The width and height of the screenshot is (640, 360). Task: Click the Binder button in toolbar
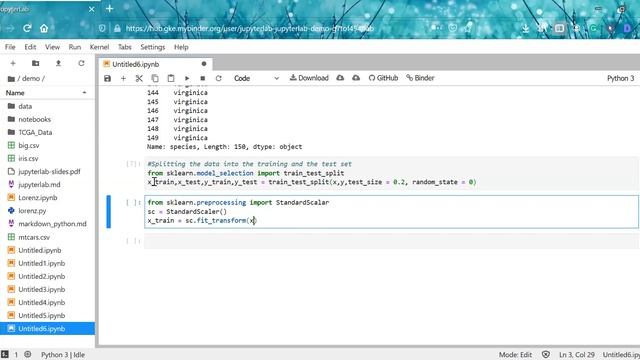coord(420,78)
